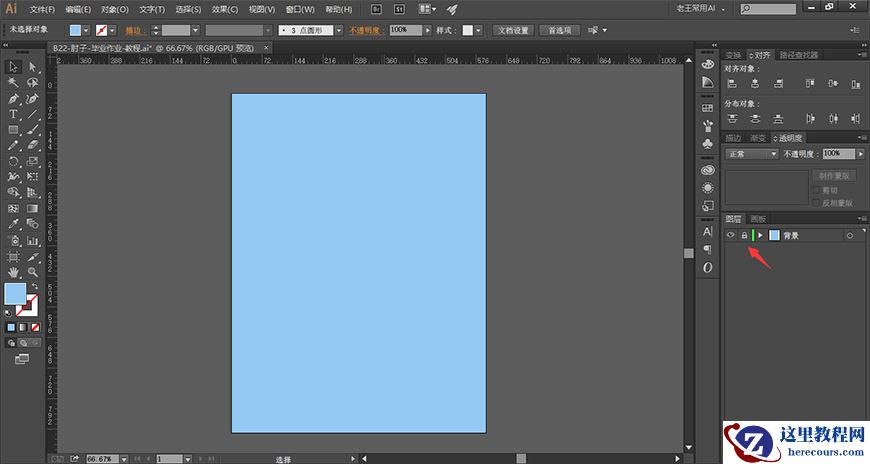Click the 文档设置 button
The image size is (870, 464).
514,30
